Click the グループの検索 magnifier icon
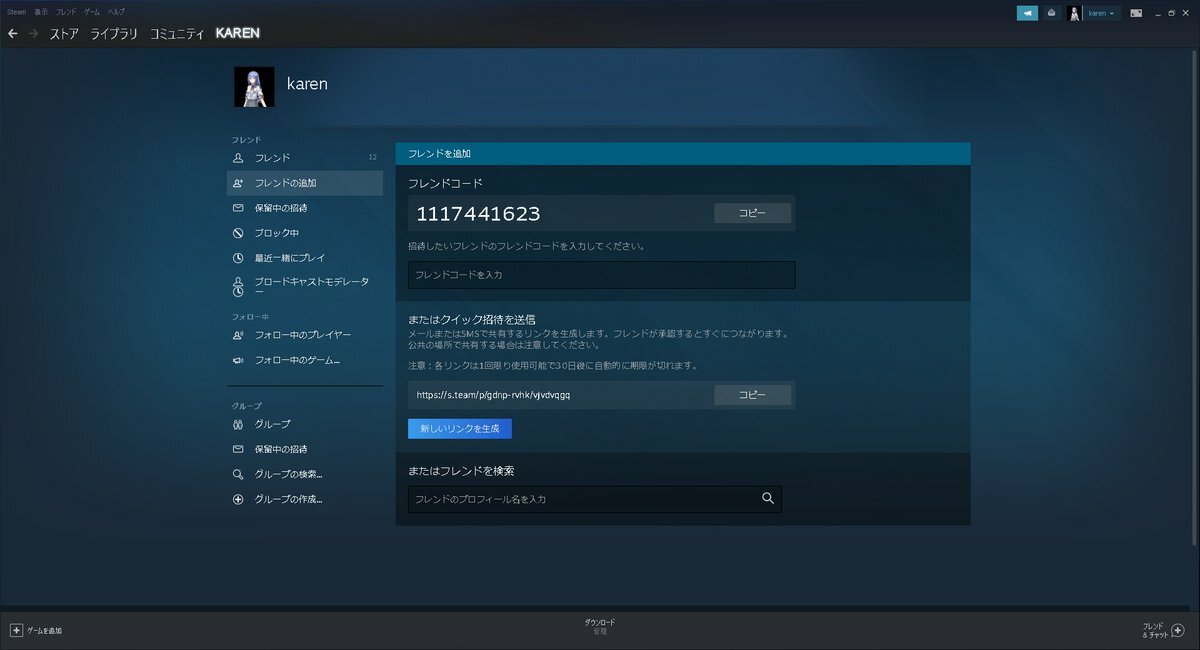This screenshot has height=650, width=1200. coord(238,474)
